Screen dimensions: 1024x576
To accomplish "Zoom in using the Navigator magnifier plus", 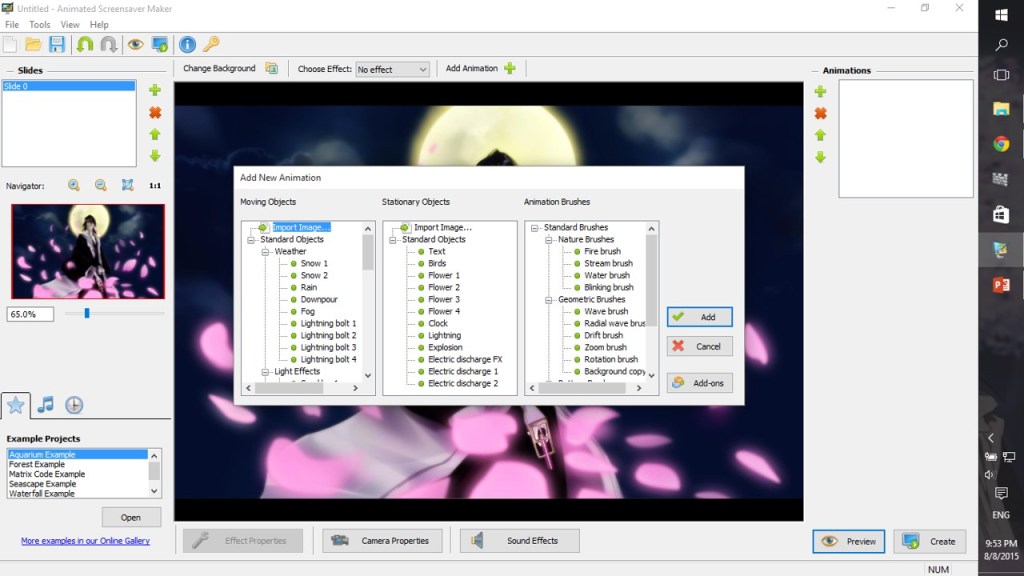I will point(74,185).
